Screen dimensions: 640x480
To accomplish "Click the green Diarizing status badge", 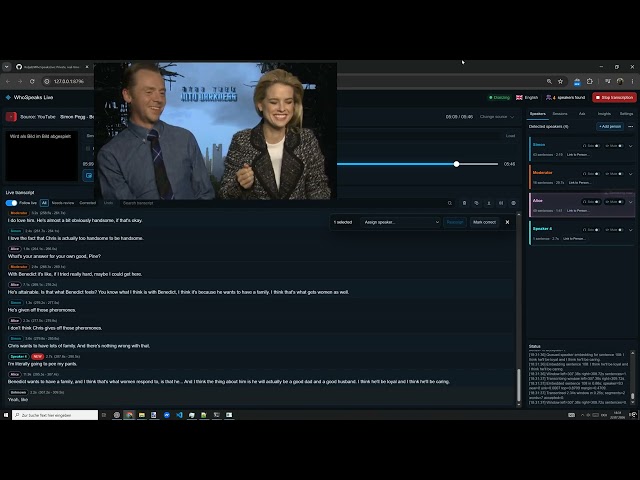I will pos(499,98).
